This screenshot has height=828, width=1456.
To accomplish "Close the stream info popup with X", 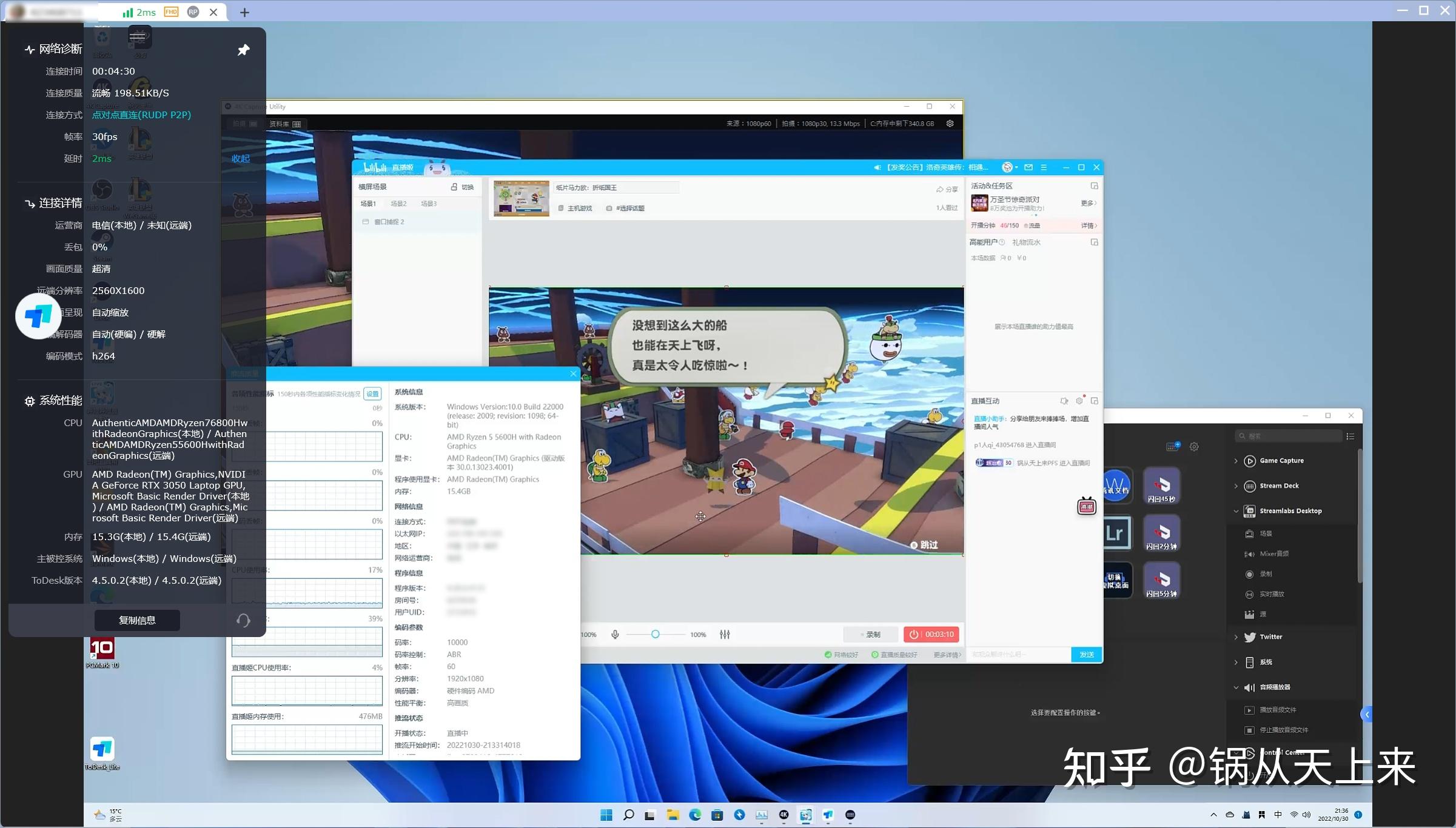I will [x=573, y=373].
